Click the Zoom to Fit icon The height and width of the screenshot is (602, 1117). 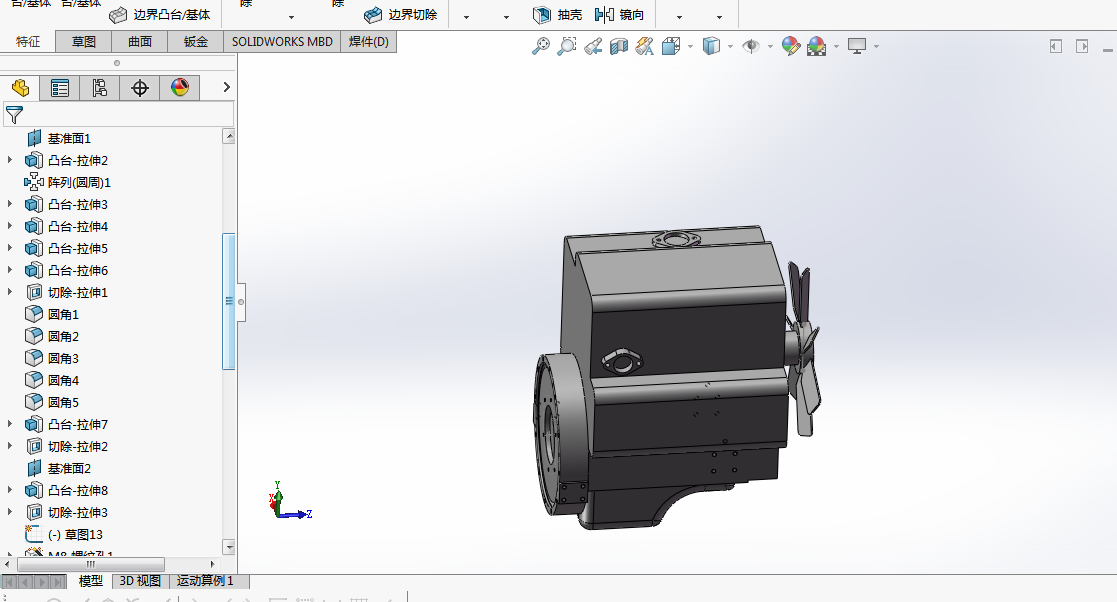click(541, 46)
